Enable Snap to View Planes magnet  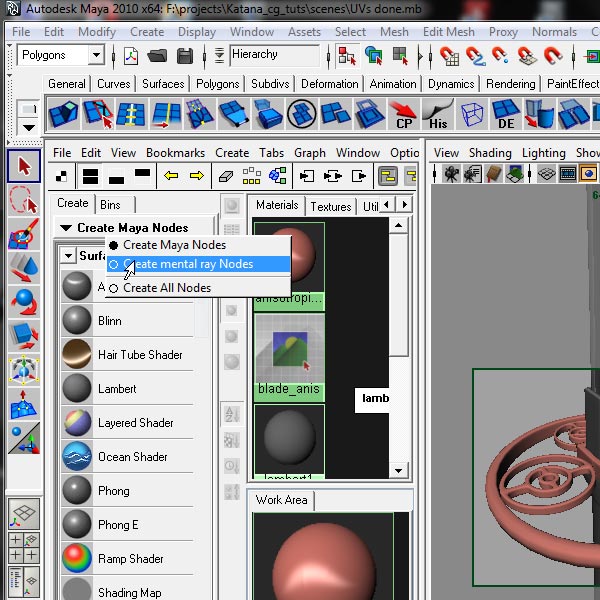(527, 56)
